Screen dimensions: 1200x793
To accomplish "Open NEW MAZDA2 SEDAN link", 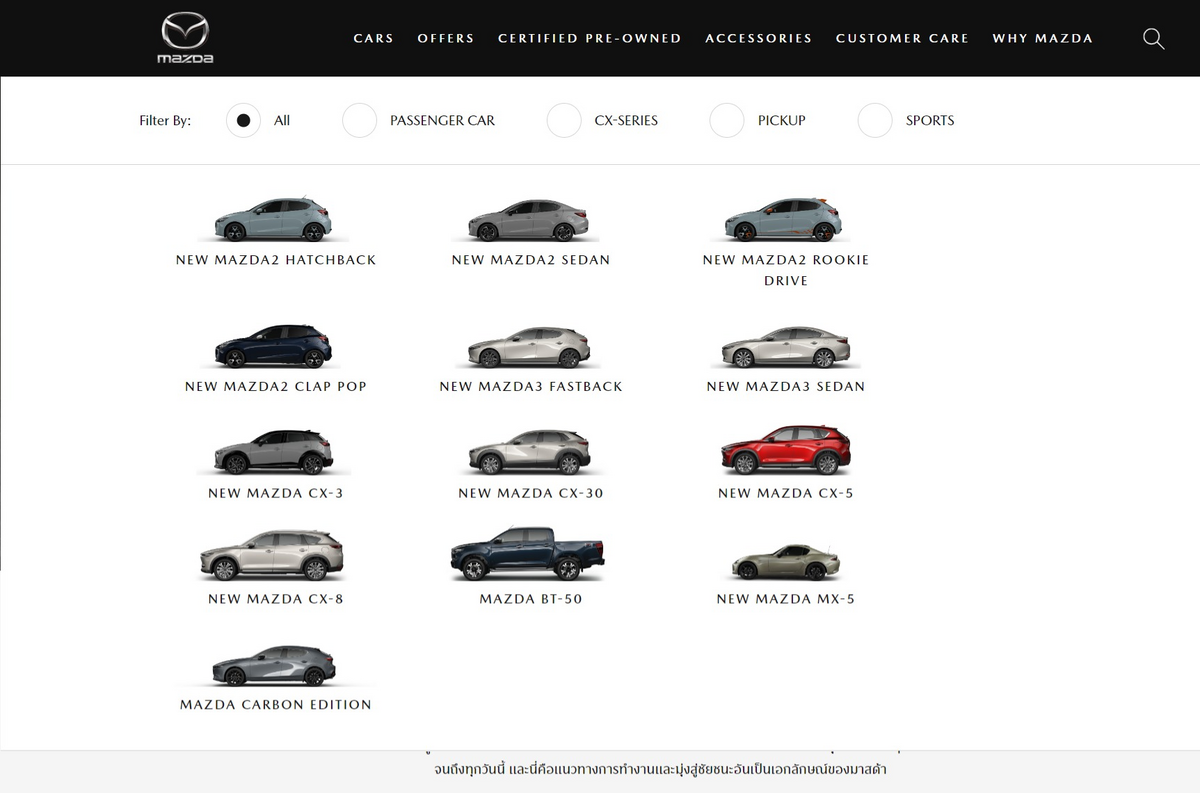I will [x=531, y=260].
